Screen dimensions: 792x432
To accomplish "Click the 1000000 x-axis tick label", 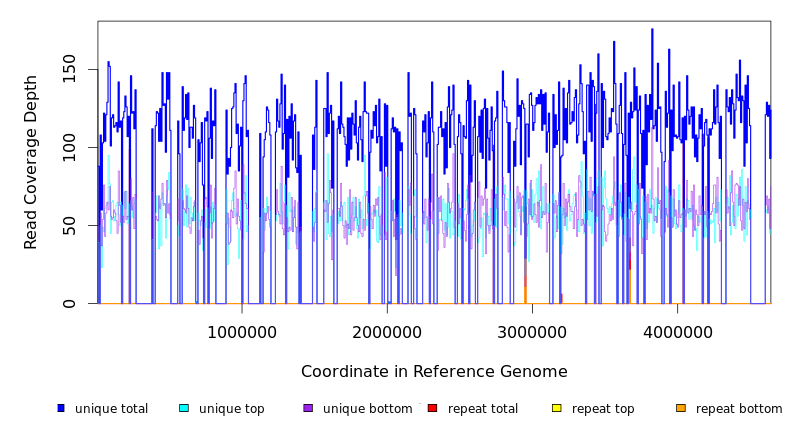I will point(241,333).
